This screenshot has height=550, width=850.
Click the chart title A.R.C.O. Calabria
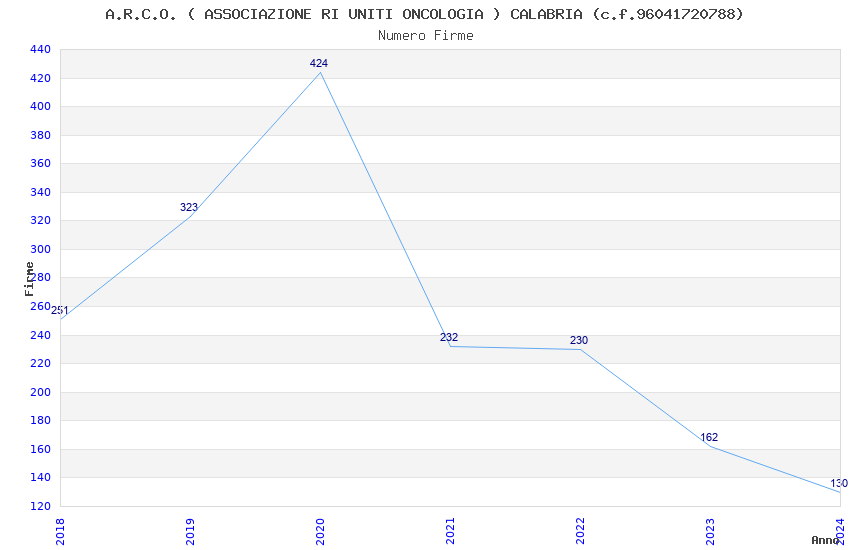click(424, 14)
